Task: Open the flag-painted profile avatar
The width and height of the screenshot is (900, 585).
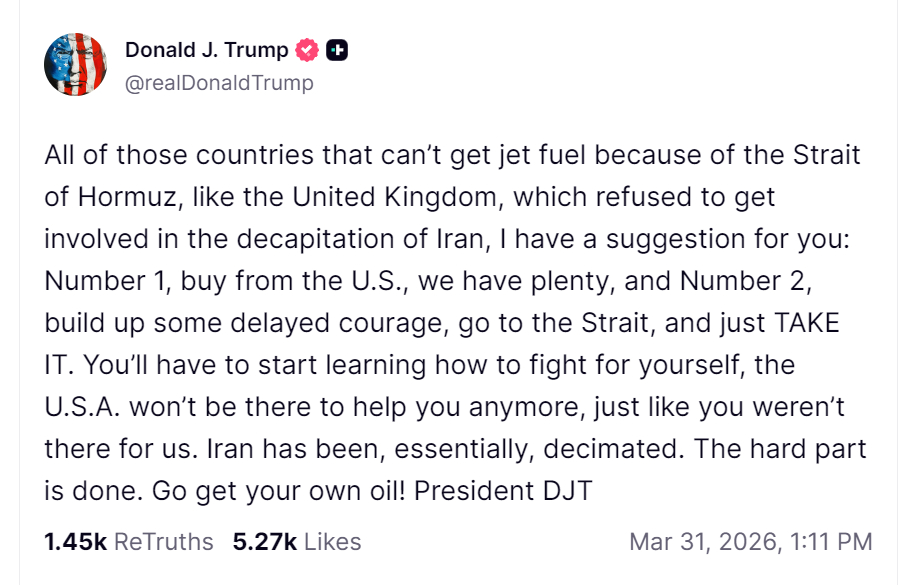Action: tap(75, 64)
